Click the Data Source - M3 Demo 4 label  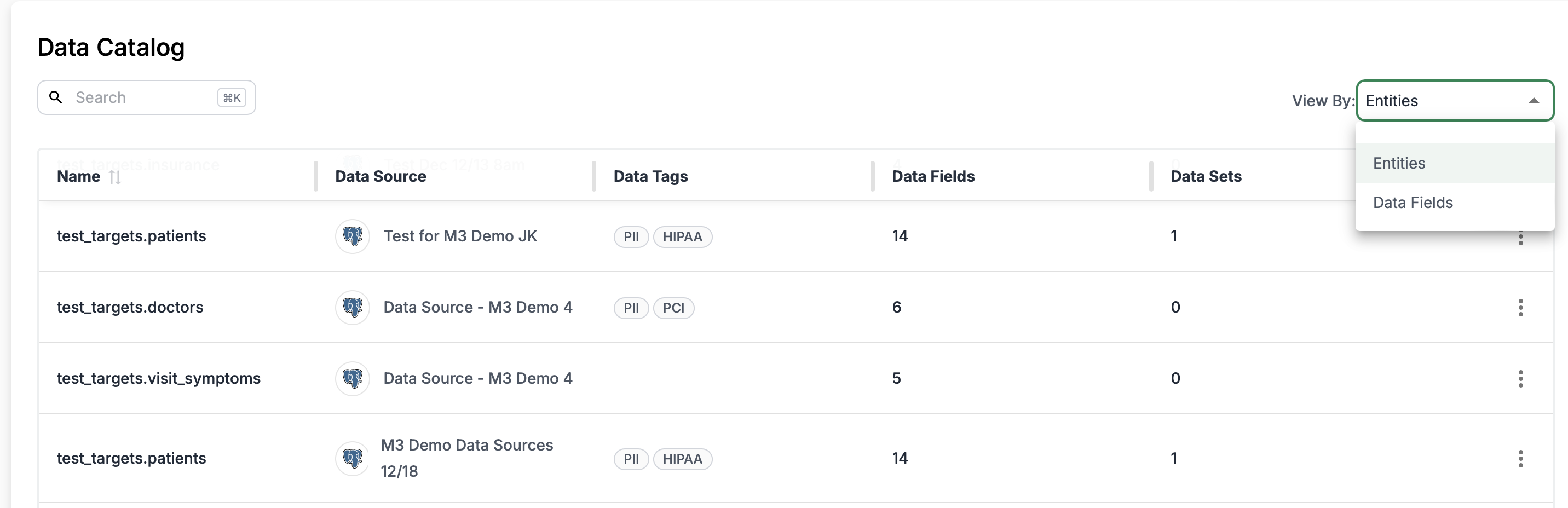coord(477,307)
